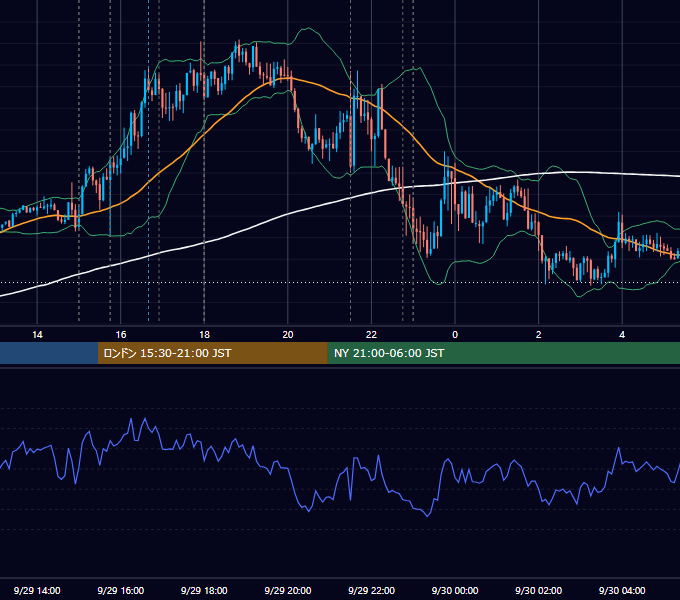Click the 9/30 04:00 date label
Viewport: 680px width, 600px height.
coord(622,590)
